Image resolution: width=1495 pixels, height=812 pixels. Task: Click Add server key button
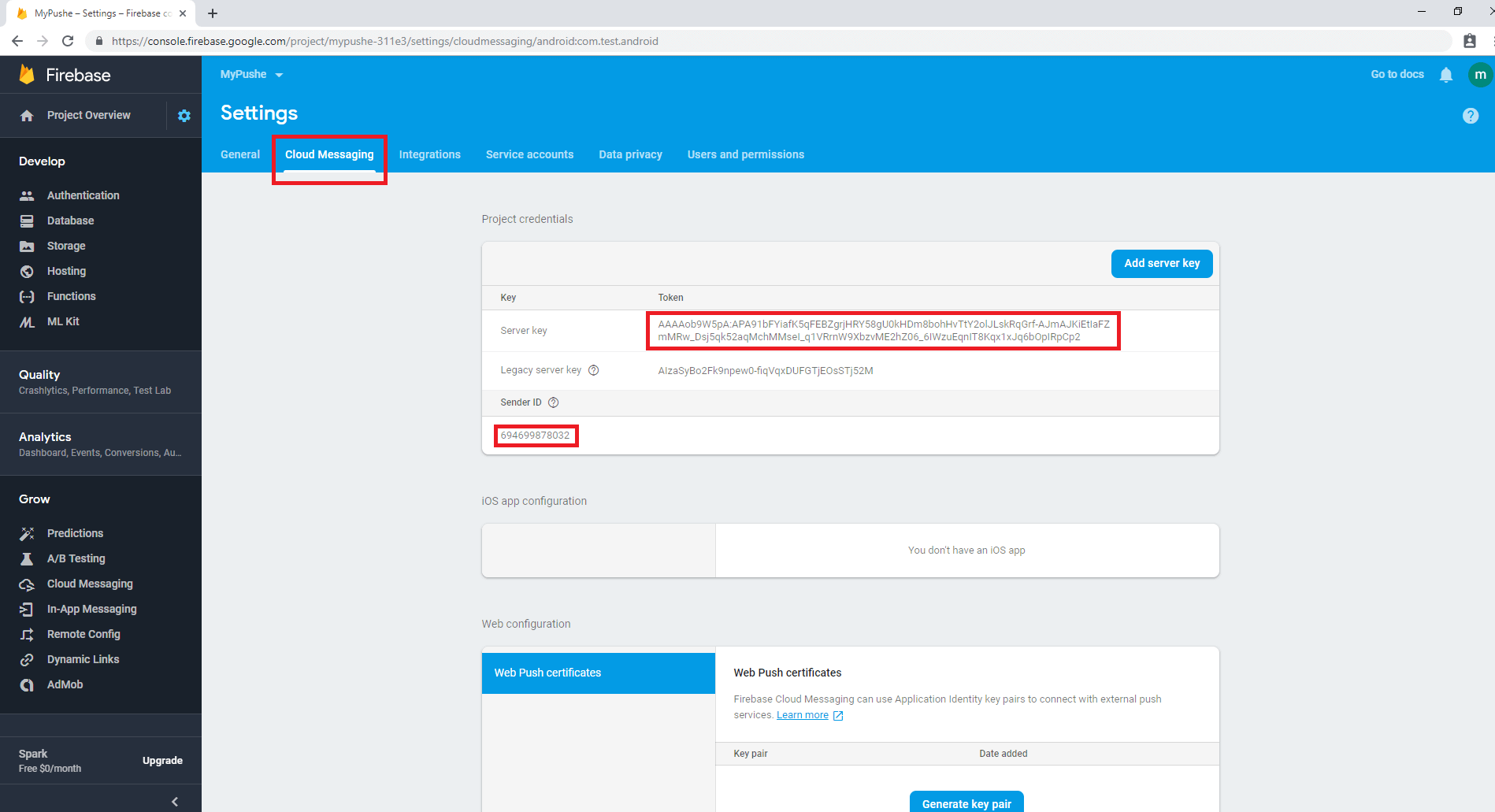tap(1162, 264)
